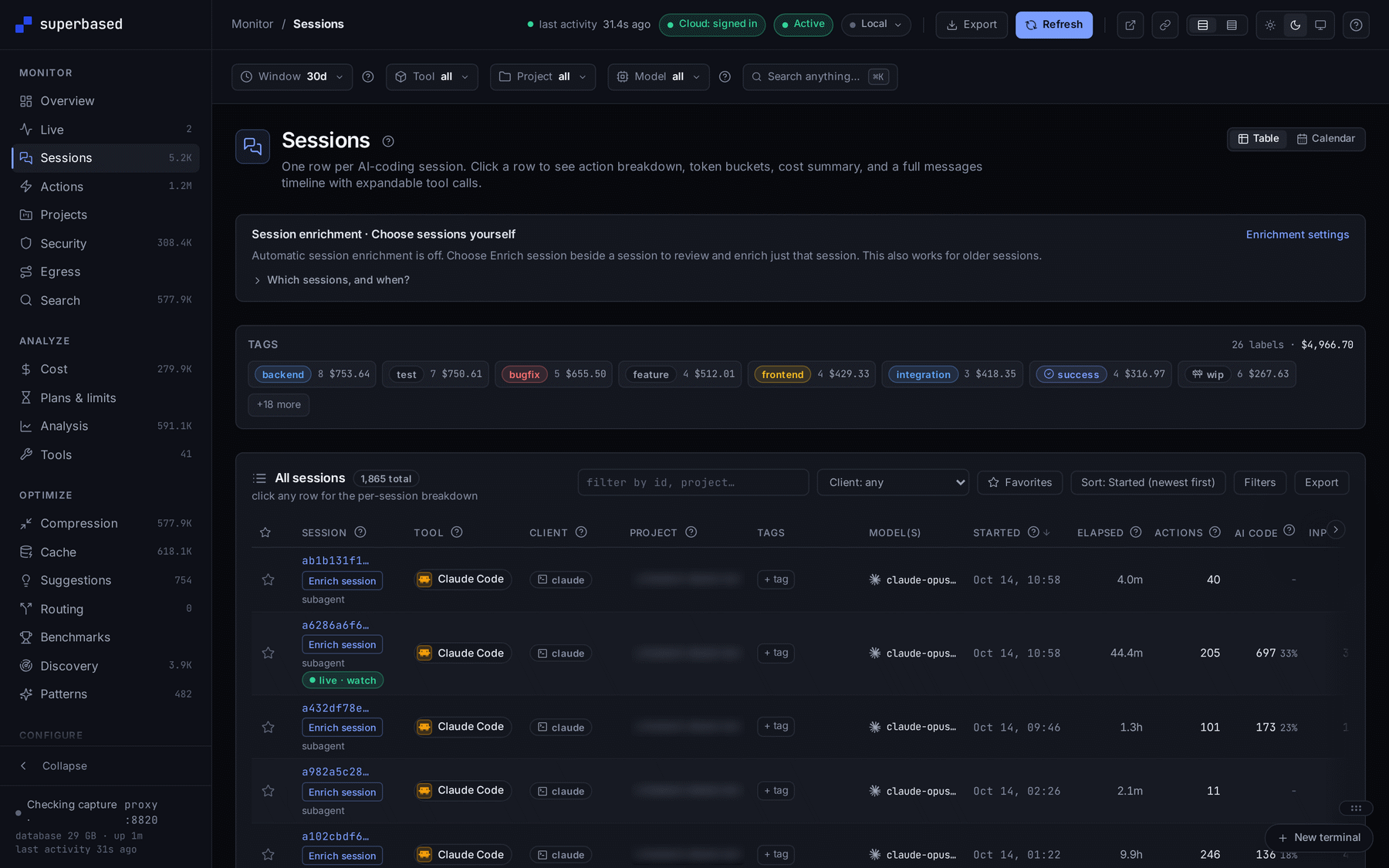
Task: Copy link using the chain icon
Action: click(x=1165, y=25)
